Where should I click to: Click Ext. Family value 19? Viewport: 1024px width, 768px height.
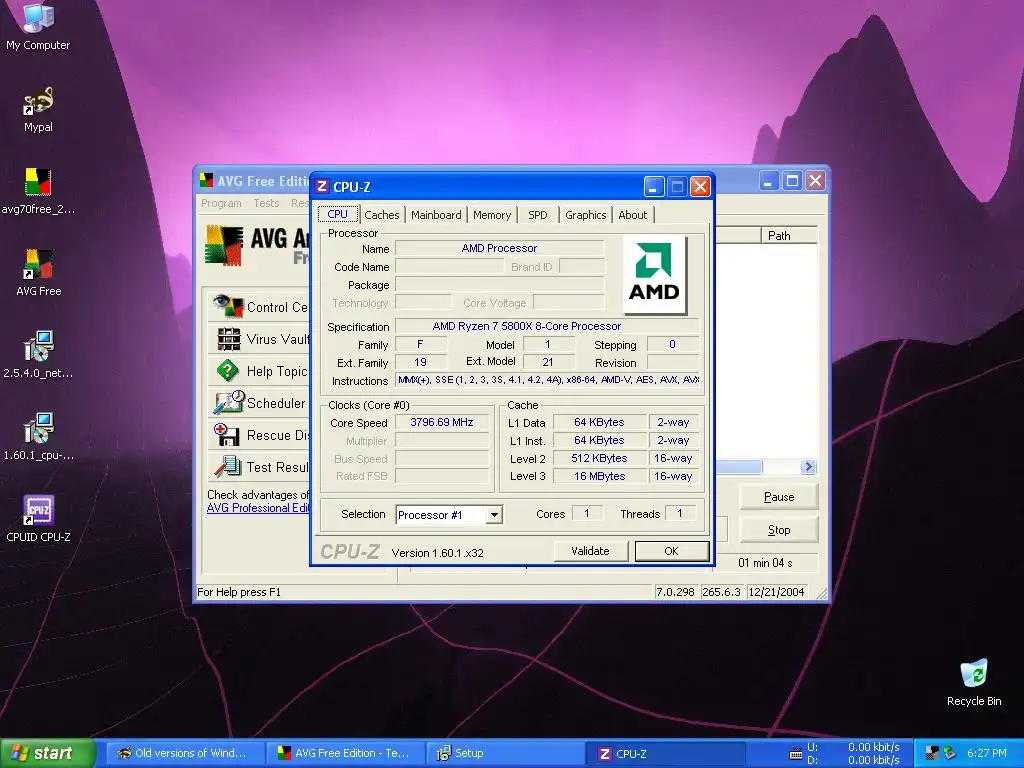pos(421,362)
